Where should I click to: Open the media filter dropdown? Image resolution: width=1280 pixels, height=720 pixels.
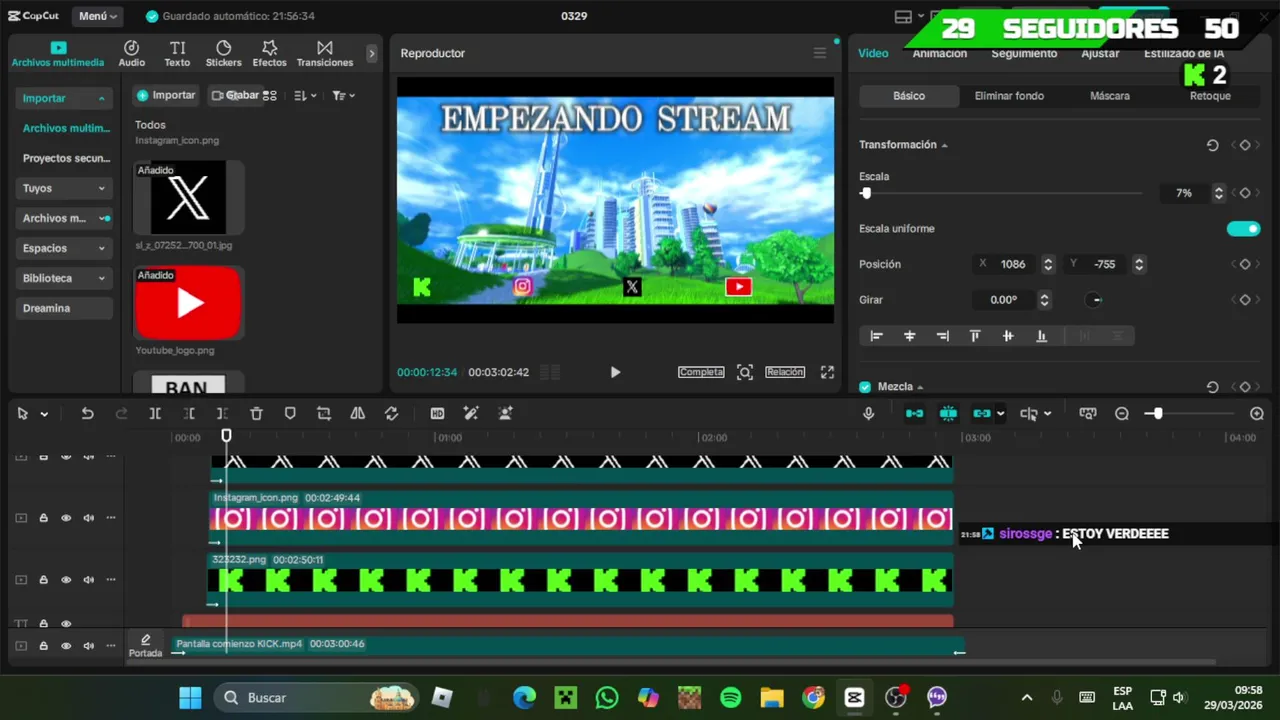[x=343, y=95]
